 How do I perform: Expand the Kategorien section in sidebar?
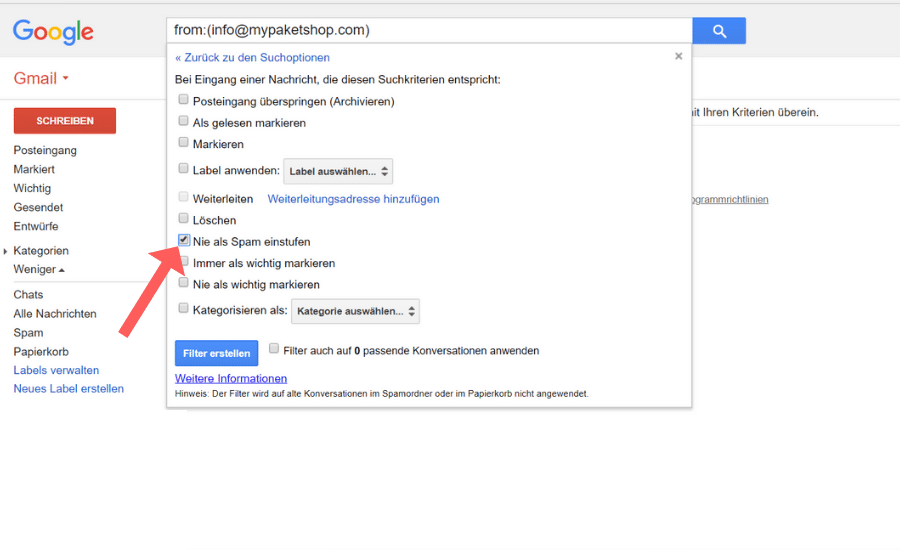pyautogui.click(x=40, y=251)
